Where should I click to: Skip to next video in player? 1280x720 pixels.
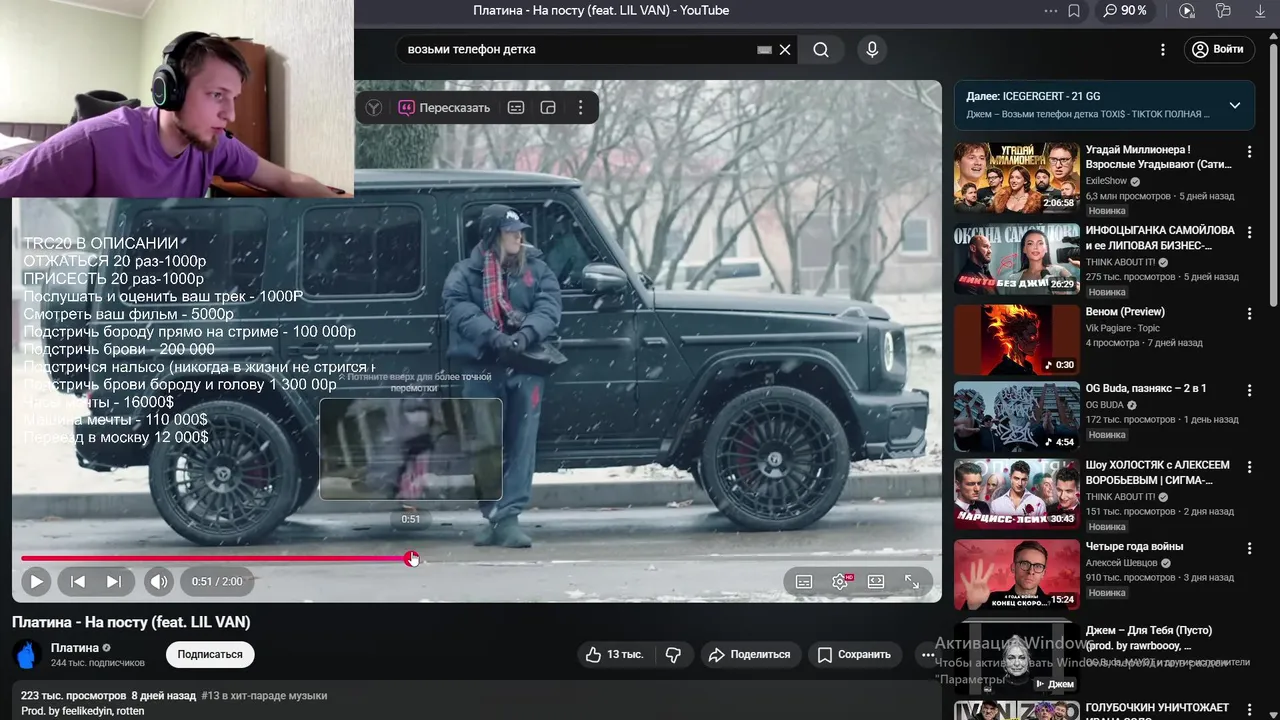[114, 581]
